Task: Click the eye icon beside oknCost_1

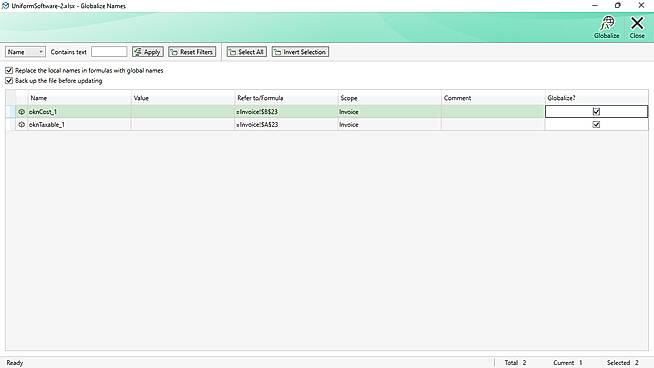Action: [22, 112]
